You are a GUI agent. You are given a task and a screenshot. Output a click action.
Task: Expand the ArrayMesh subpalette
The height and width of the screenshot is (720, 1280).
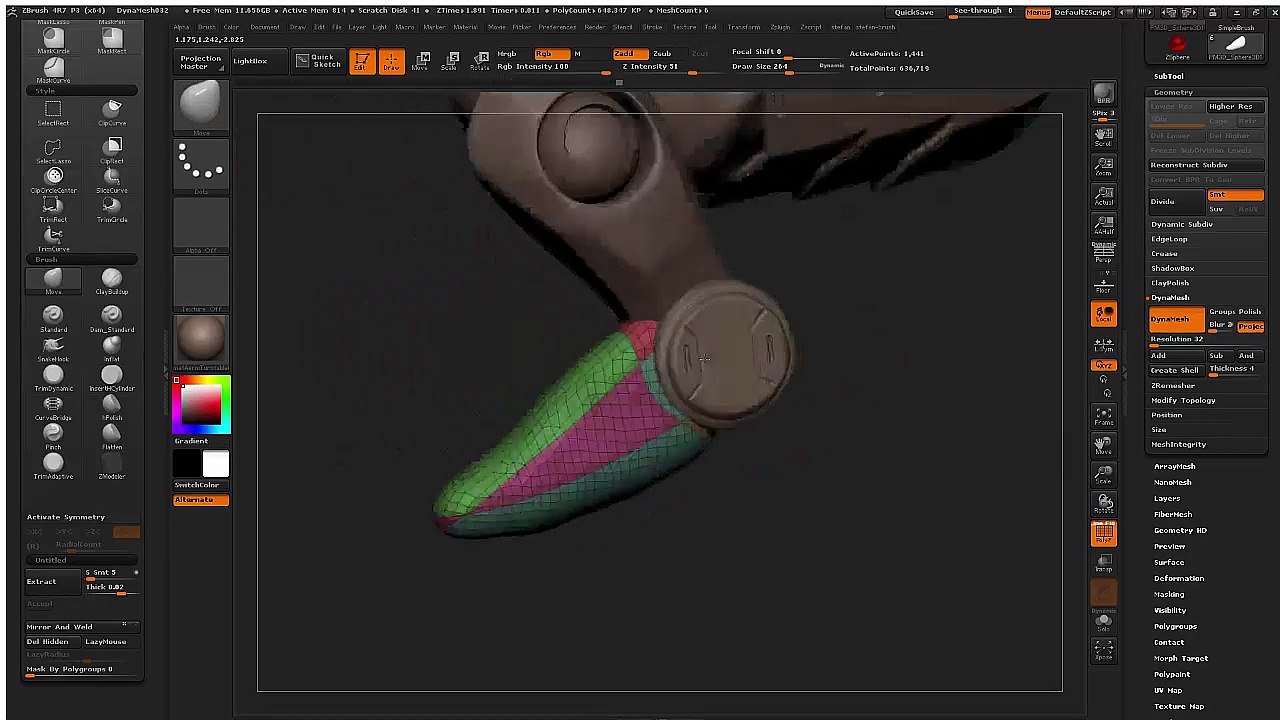pos(1174,466)
